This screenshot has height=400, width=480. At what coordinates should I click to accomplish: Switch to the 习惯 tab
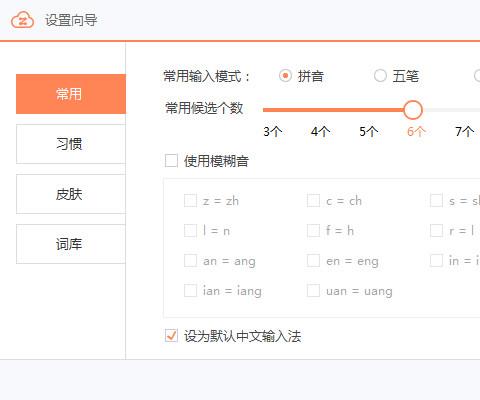pyautogui.click(x=71, y=144)
